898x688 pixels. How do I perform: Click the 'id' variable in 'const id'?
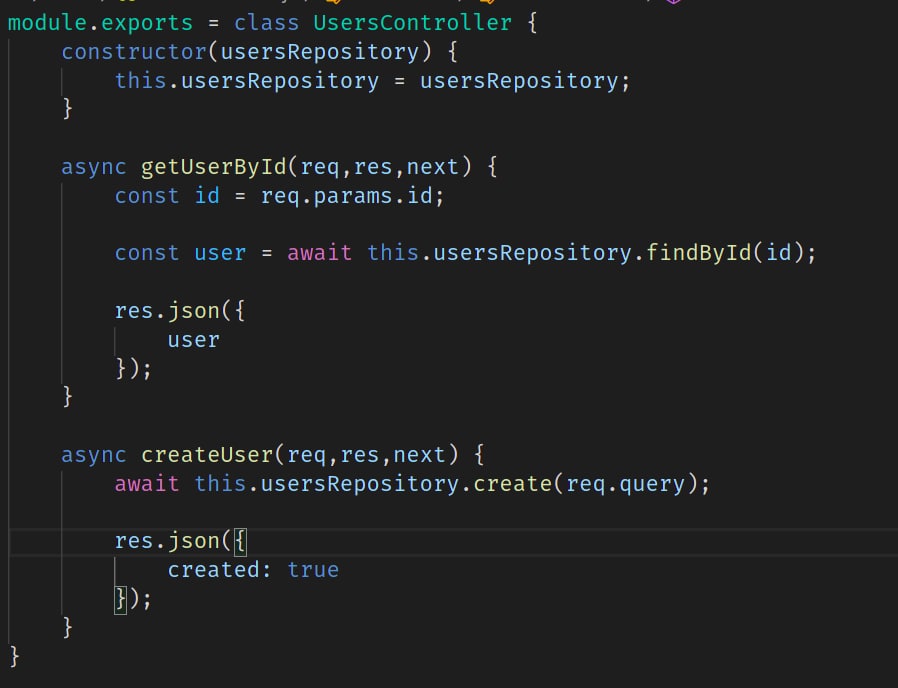(207, 196)
